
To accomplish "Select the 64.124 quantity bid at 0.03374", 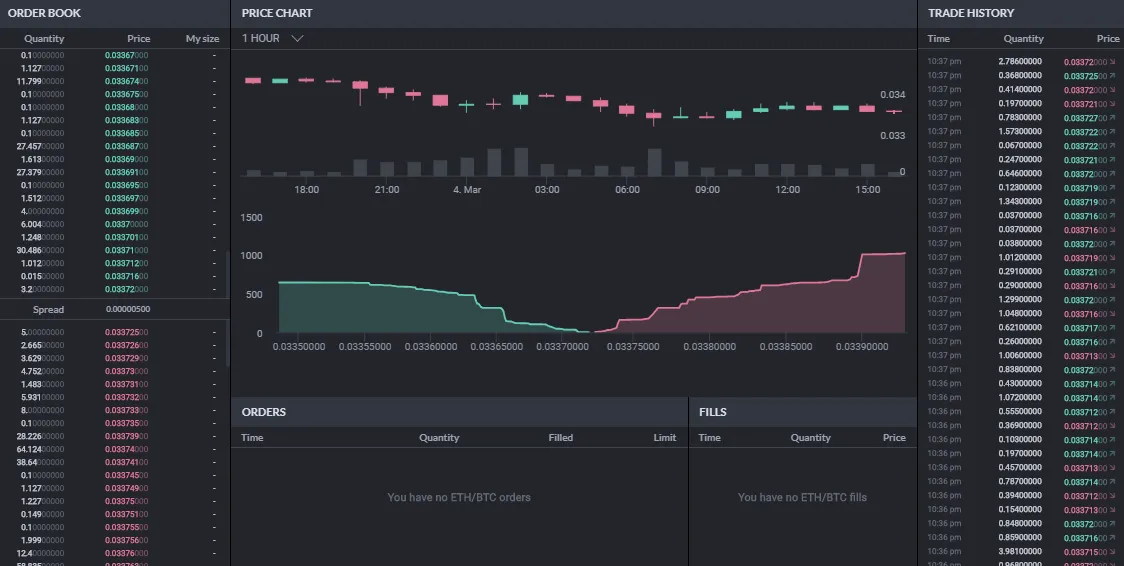I will [x=115, y=449].
